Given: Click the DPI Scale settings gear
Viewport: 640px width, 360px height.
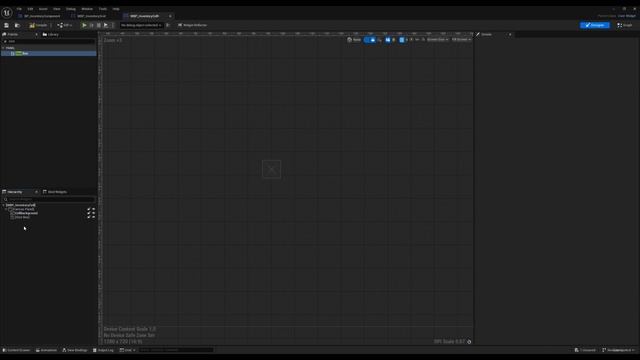Looking at the screenshot, I should click(469, 342).
